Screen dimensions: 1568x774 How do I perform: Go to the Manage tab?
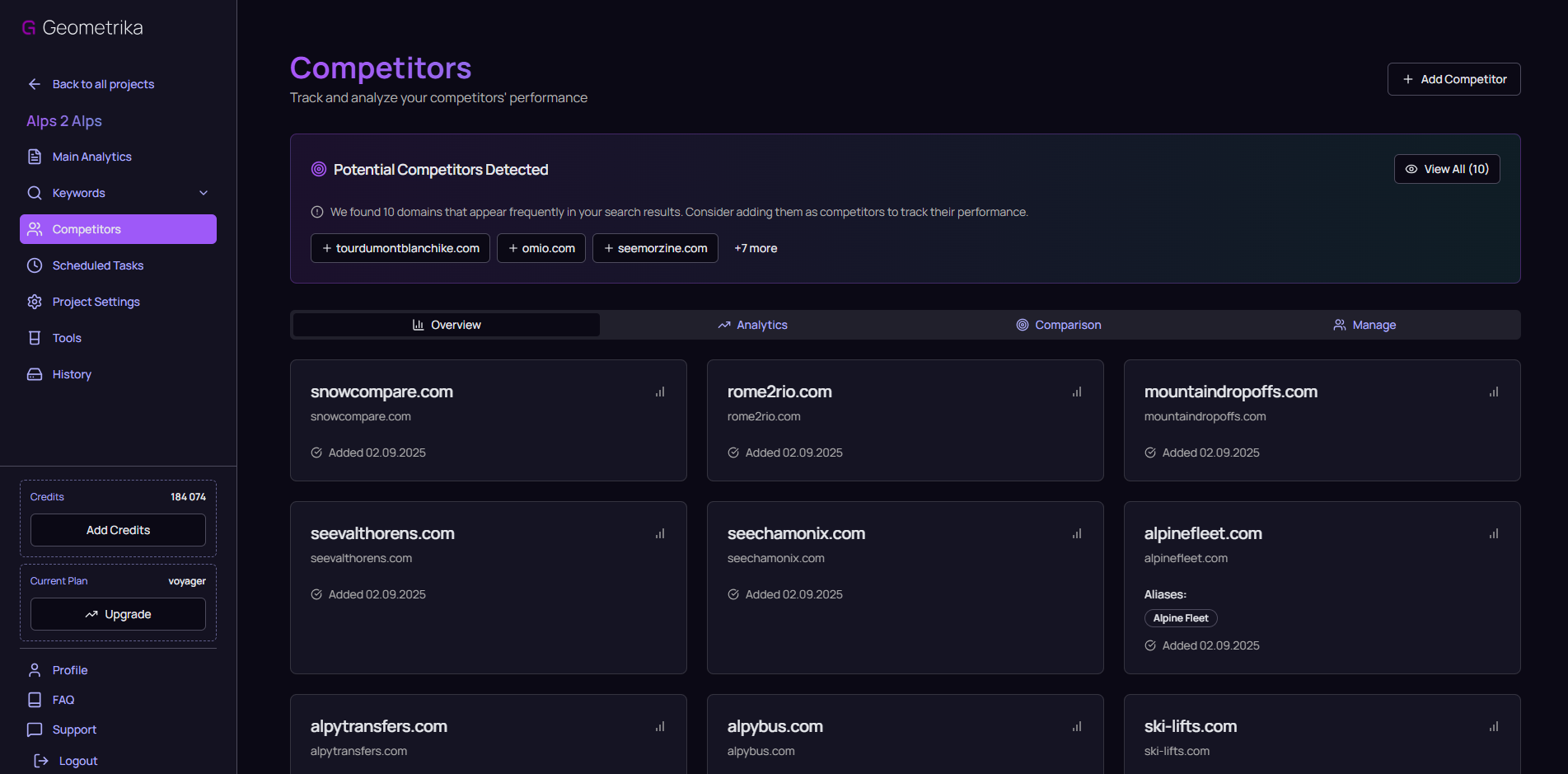[1364, 325]
